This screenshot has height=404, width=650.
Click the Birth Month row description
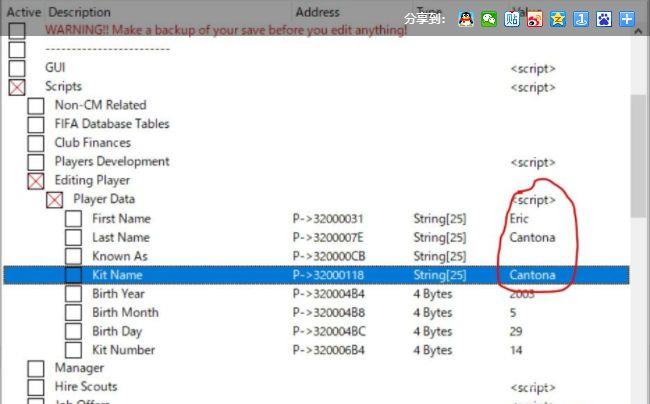click(125, 313)
